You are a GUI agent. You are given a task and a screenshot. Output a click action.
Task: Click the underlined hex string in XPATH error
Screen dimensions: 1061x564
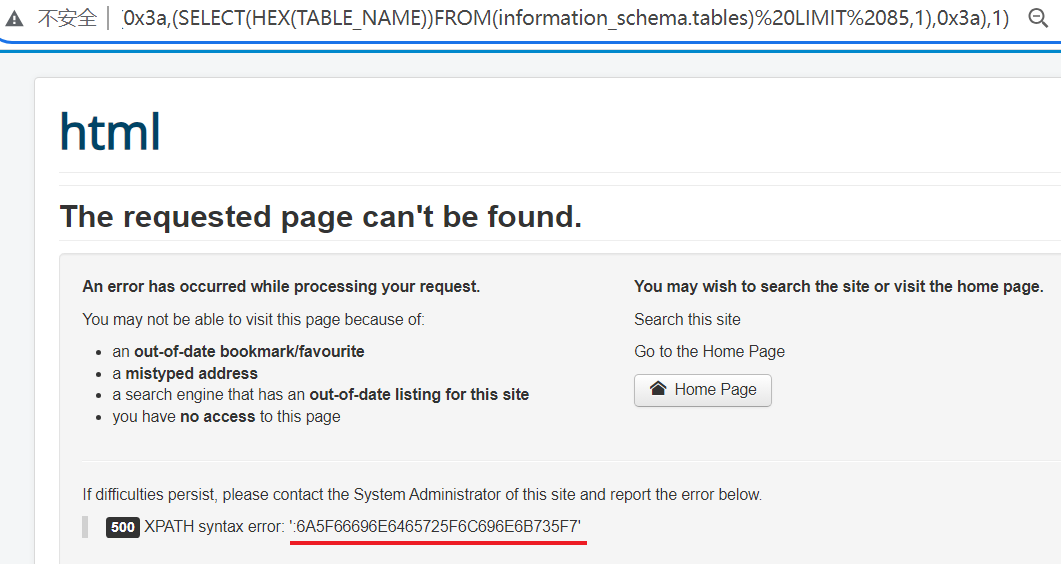pyautogui.click(x=438, y=527)
